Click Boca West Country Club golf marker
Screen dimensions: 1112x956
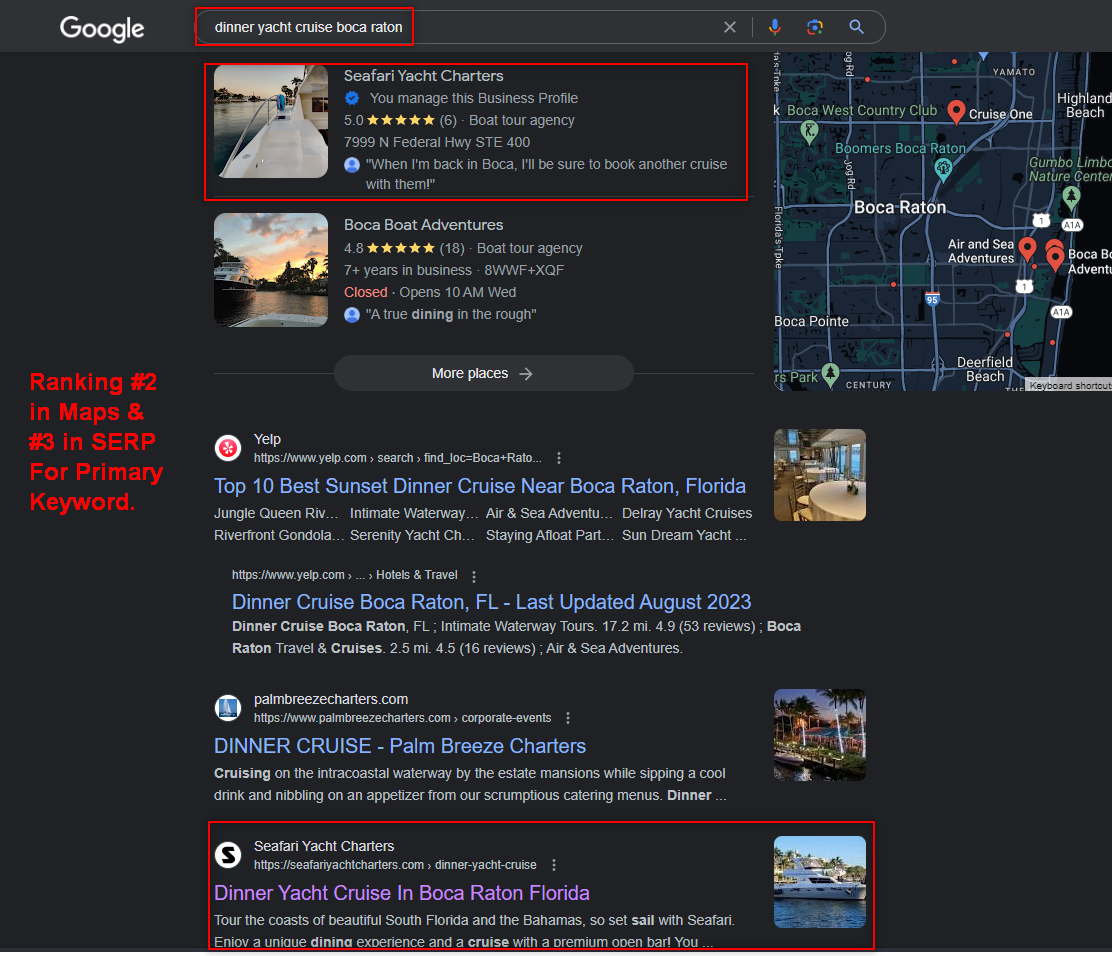coord(809,132)
